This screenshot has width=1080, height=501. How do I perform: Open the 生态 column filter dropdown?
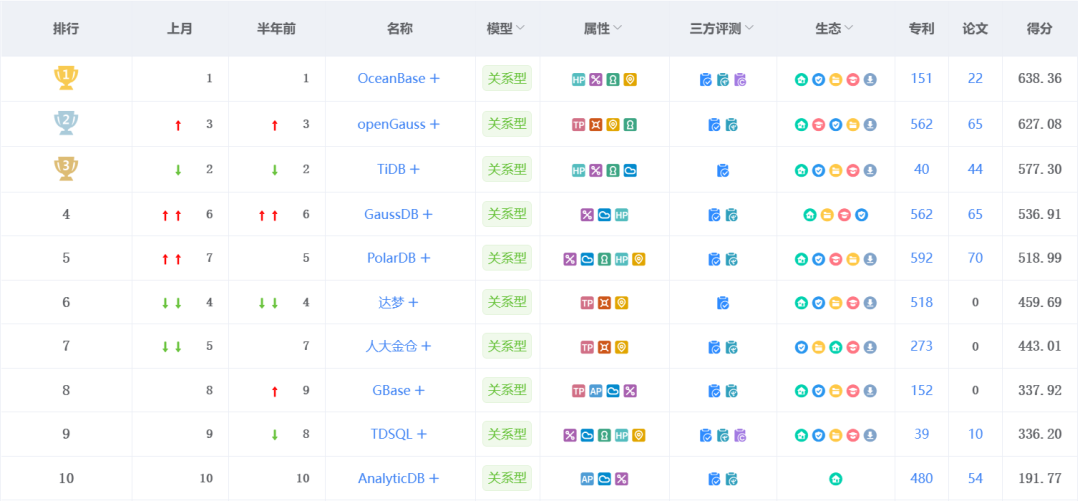[849, 28]
